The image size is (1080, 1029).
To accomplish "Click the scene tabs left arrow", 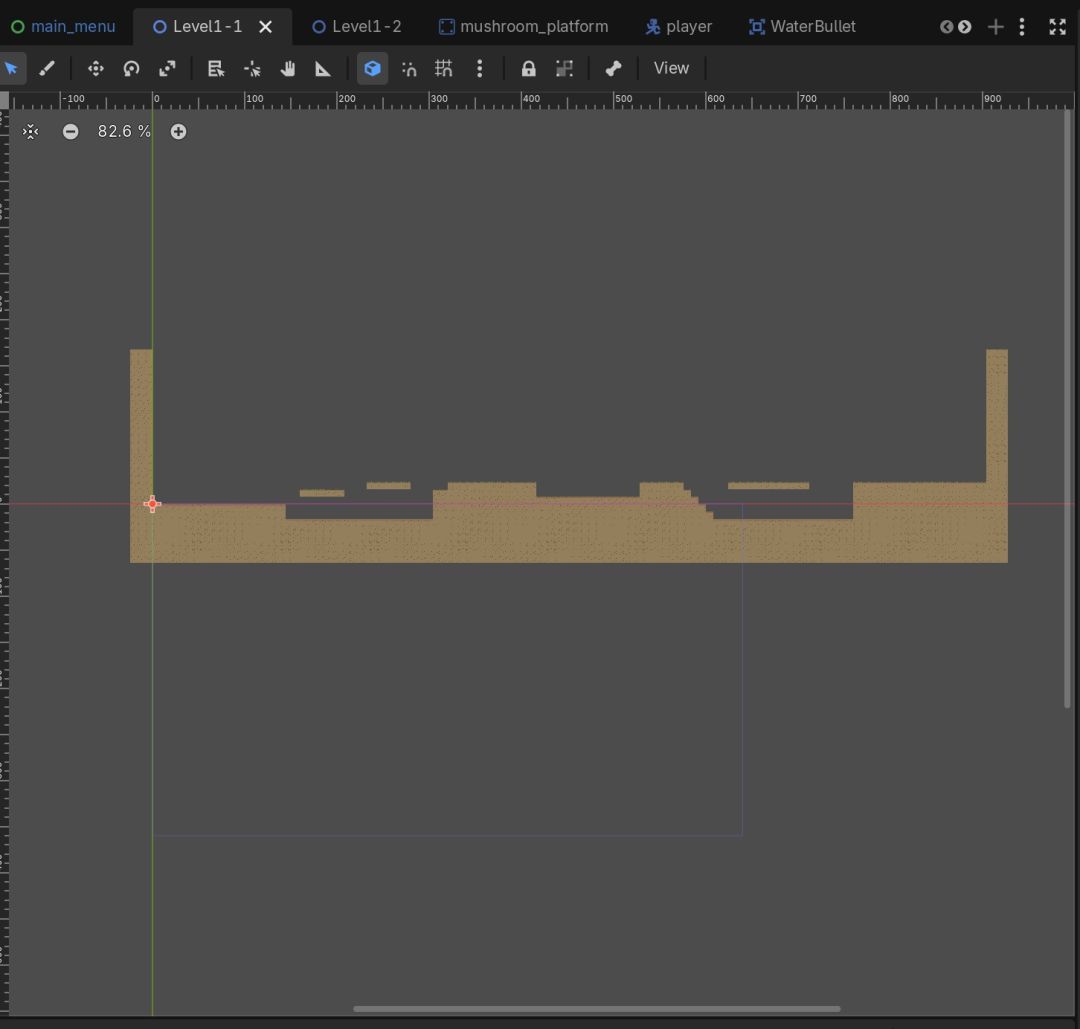I will coord(946,27).
